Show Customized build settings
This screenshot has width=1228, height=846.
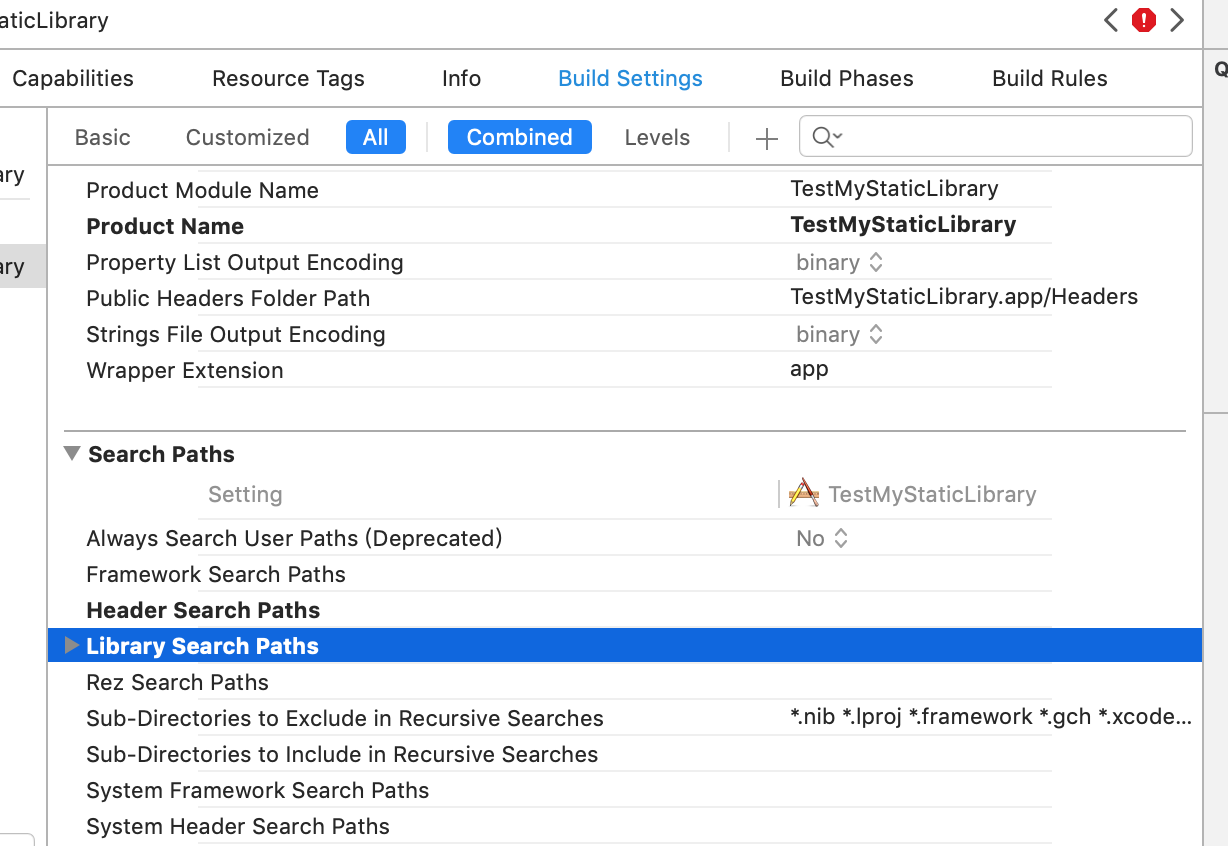pyautogui.click(x=247, y=137)
